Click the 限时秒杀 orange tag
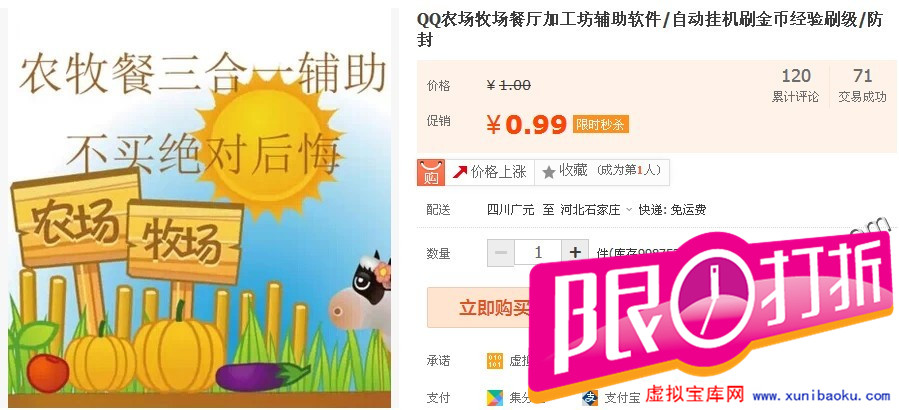The image size is (899, 410). (600, 124)
